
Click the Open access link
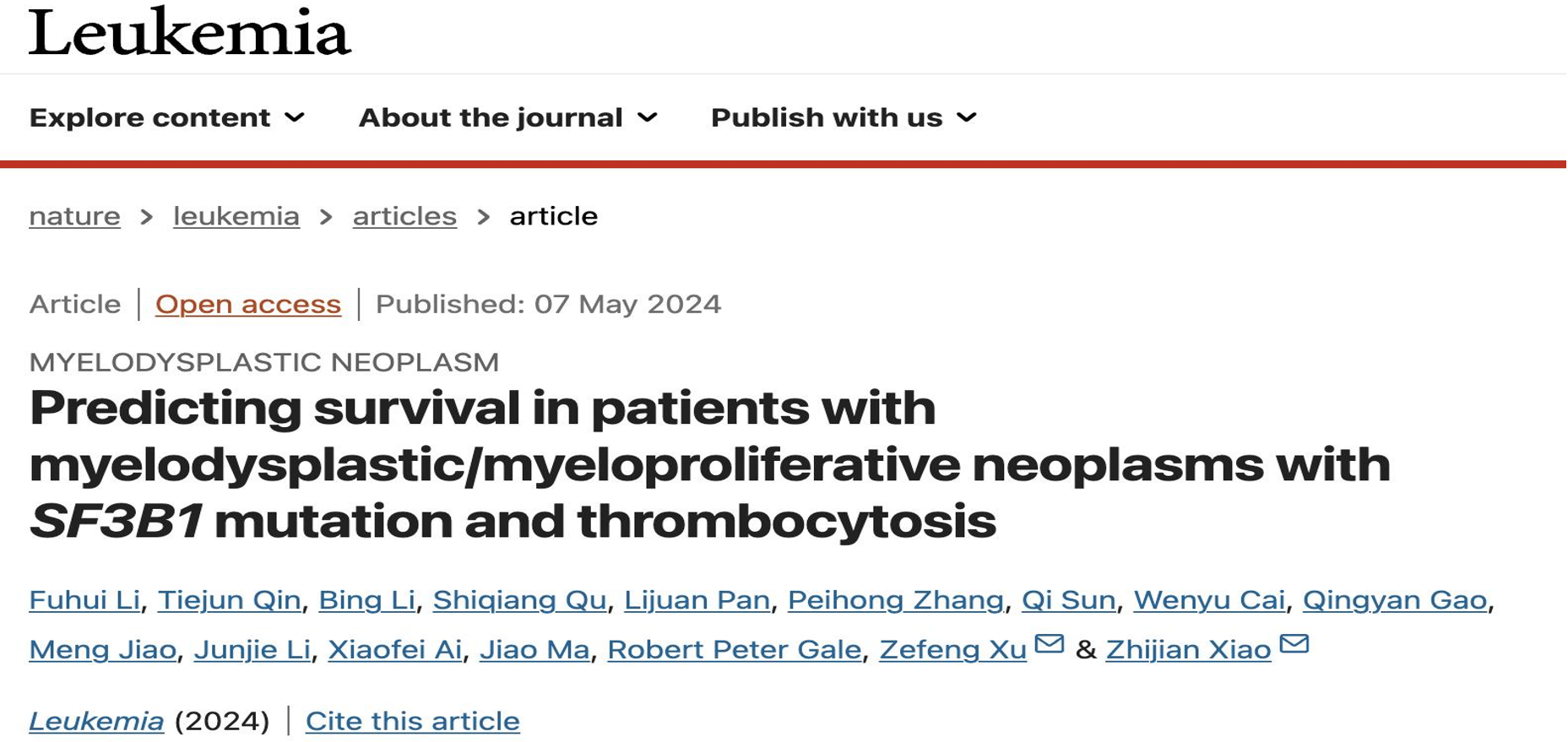coord(248,304)
